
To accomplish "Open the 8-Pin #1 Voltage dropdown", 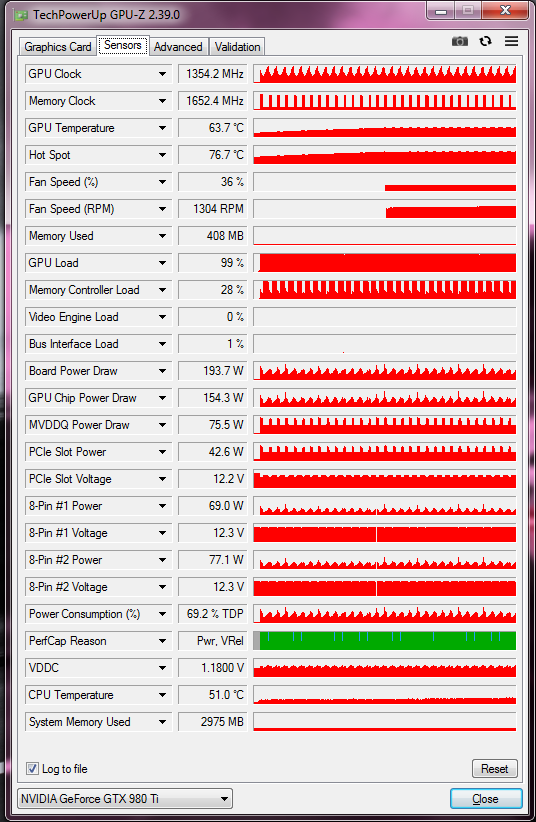I will [x=163, y=533].
